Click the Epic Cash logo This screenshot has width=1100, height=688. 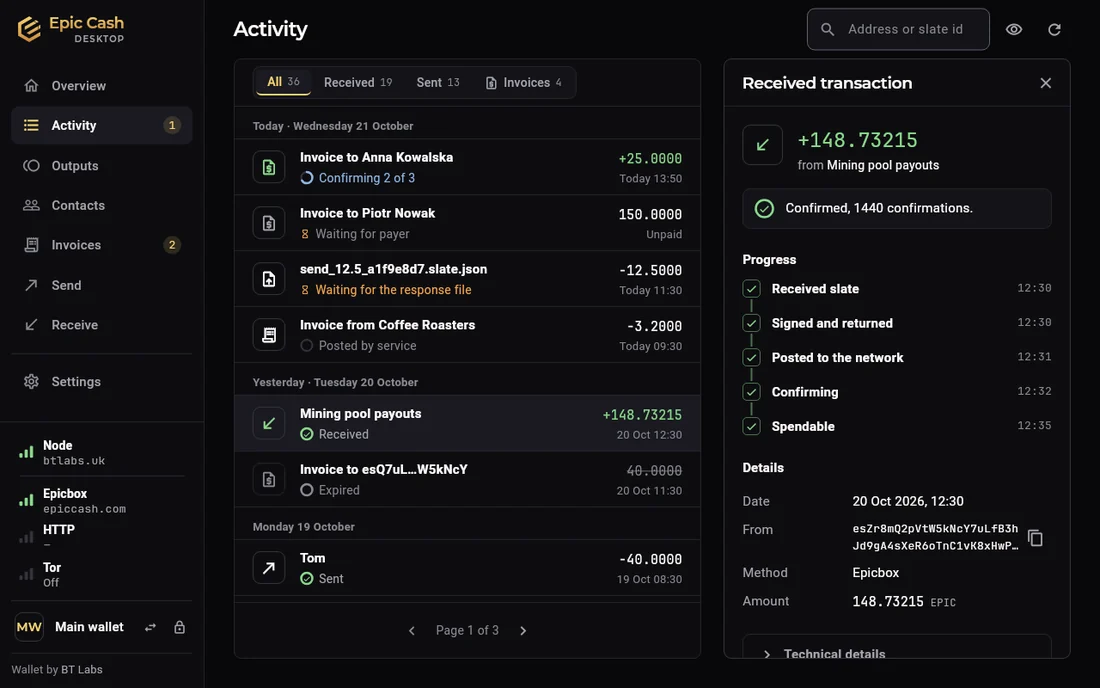[70, 29]
